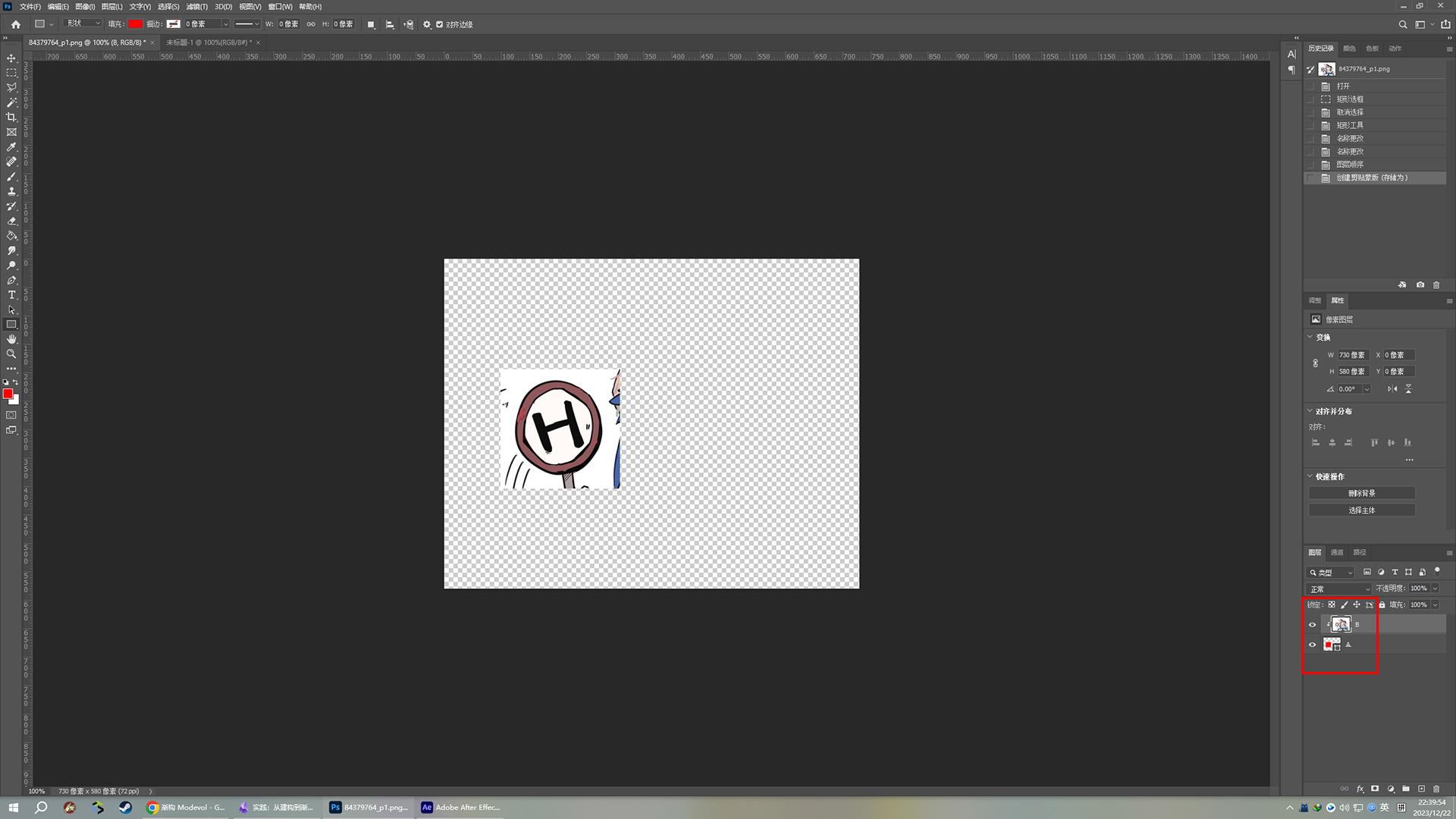Click the lock all layer icon

[x=1382, y=604]
